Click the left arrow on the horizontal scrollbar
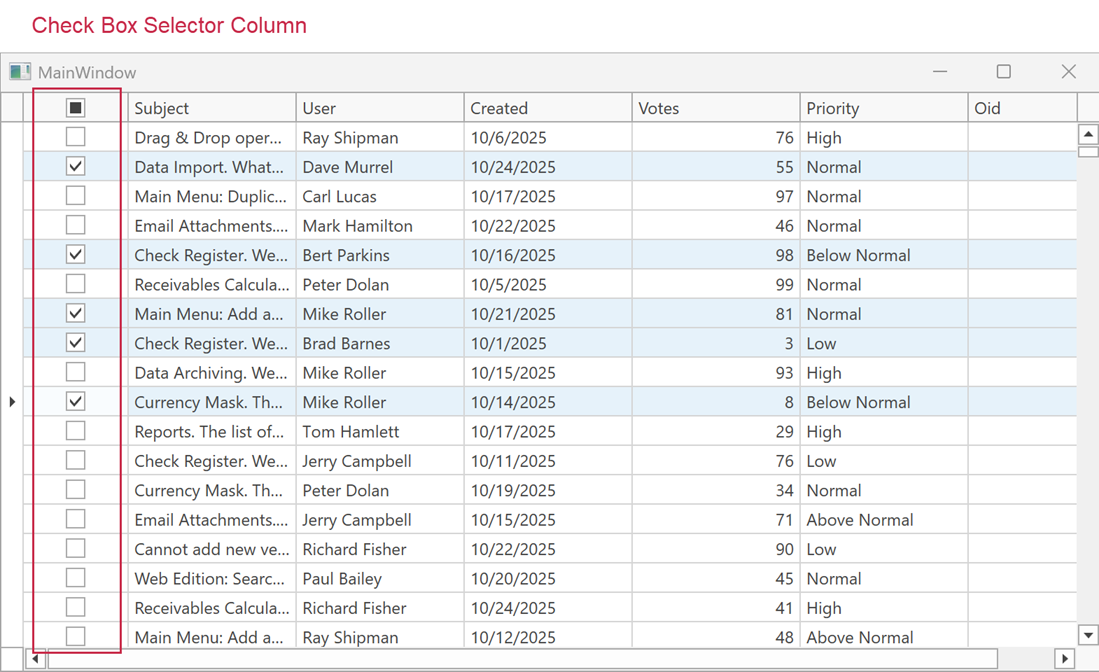The image size is (1099, 672). 36,660
